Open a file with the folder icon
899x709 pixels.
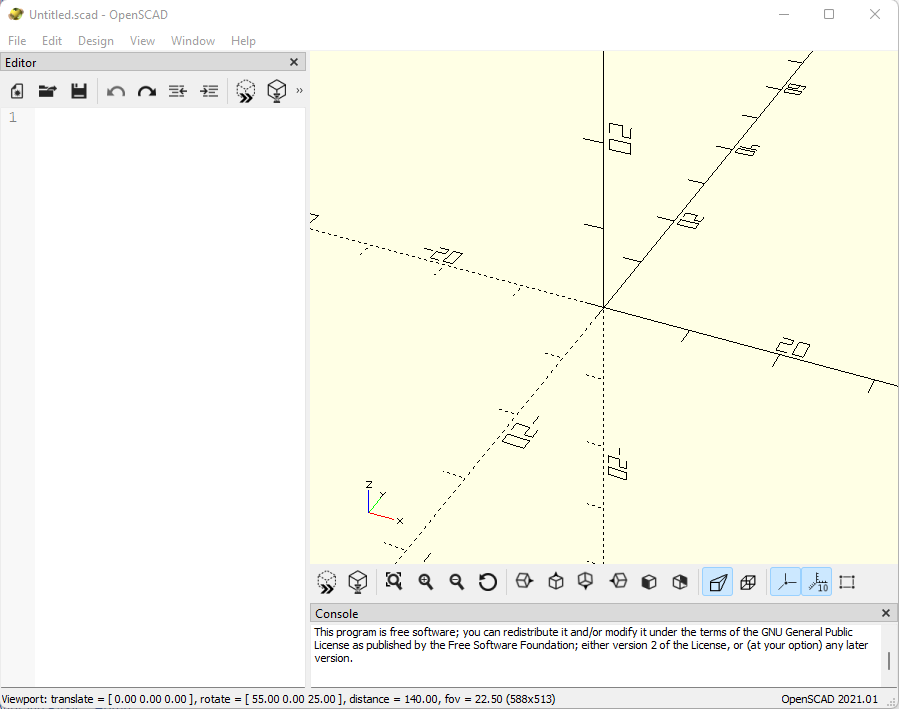tap(48, 91)
